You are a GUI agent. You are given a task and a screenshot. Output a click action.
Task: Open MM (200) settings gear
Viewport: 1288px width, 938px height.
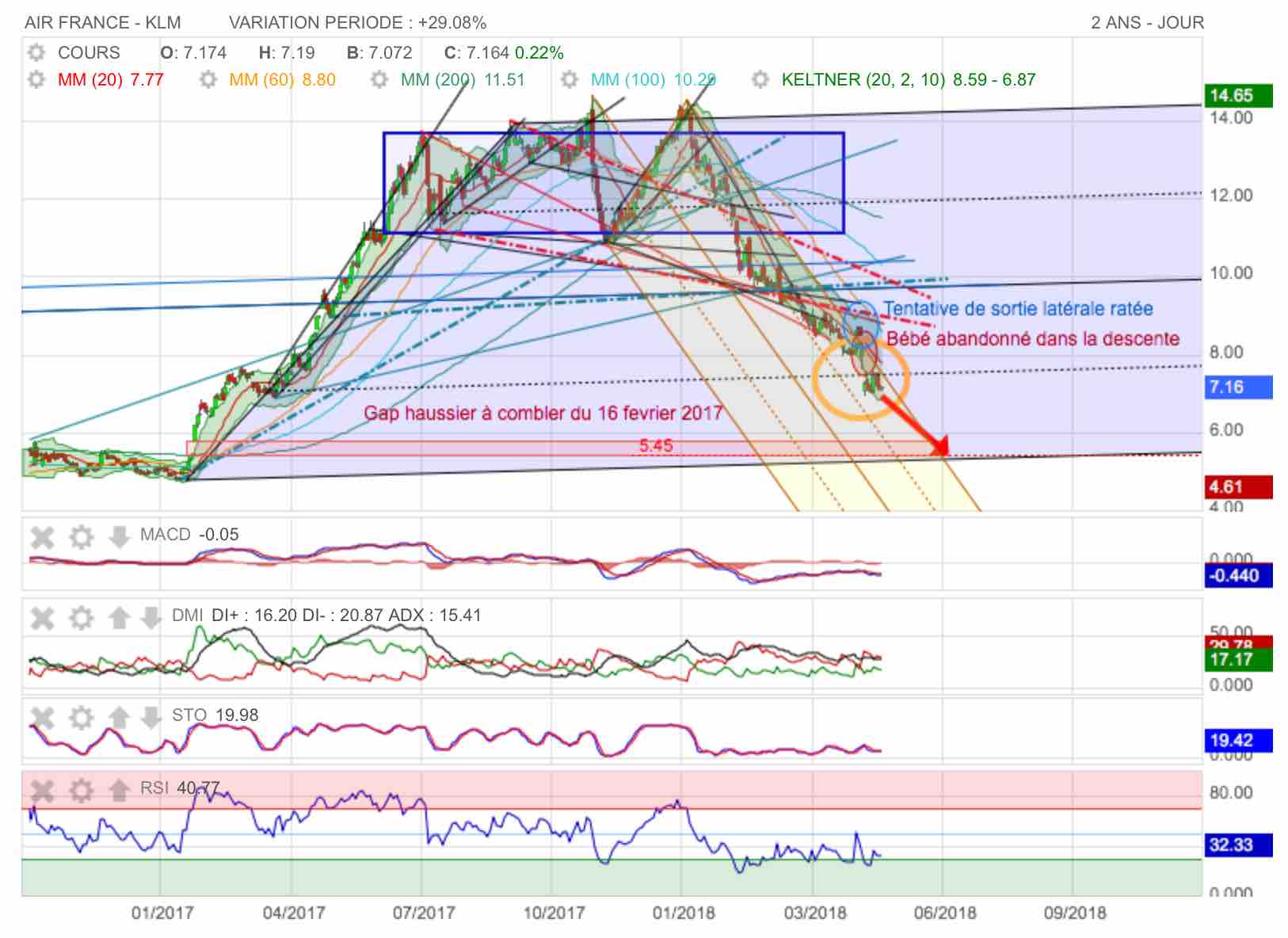point(379,80)
